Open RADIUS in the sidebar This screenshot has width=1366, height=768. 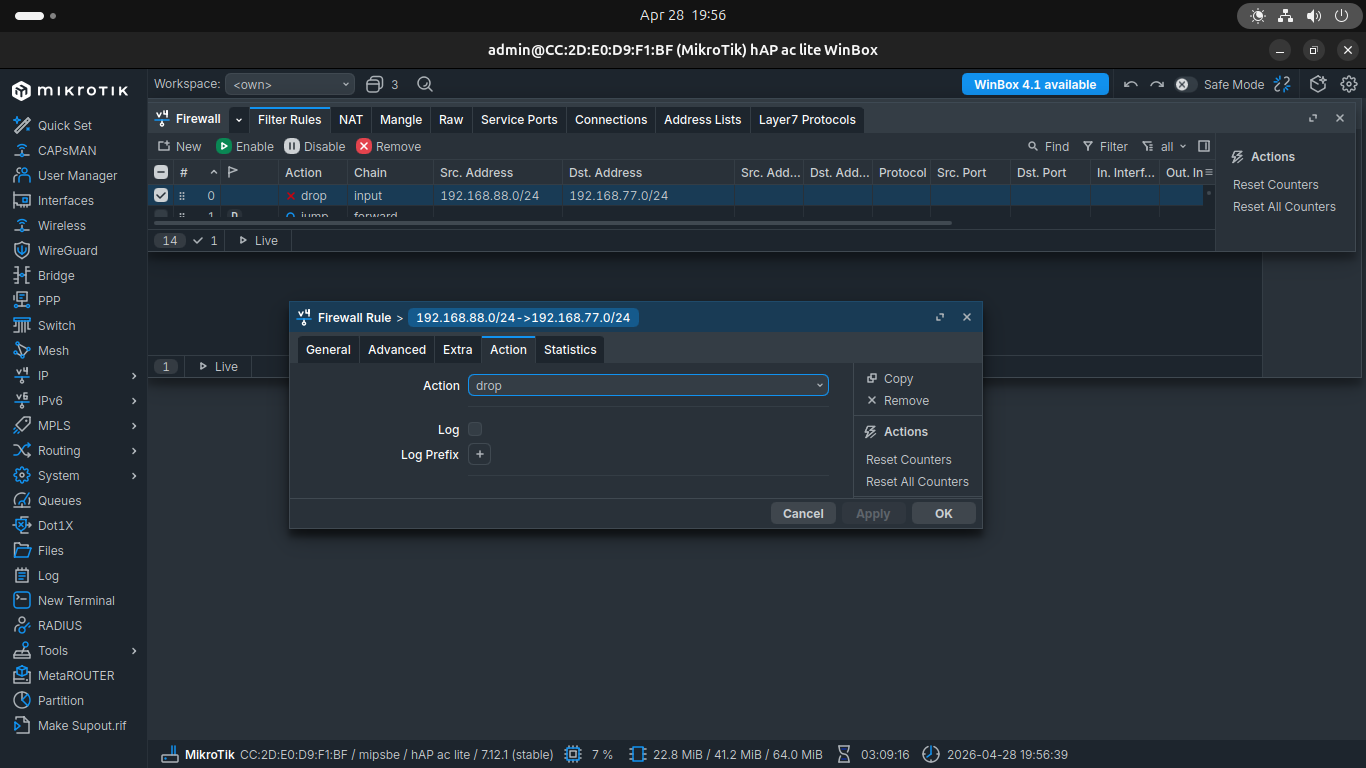point(60,625)
